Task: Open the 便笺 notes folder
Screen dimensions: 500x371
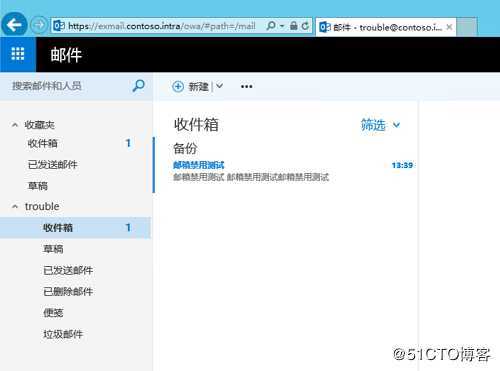Action: coord(53,313)
